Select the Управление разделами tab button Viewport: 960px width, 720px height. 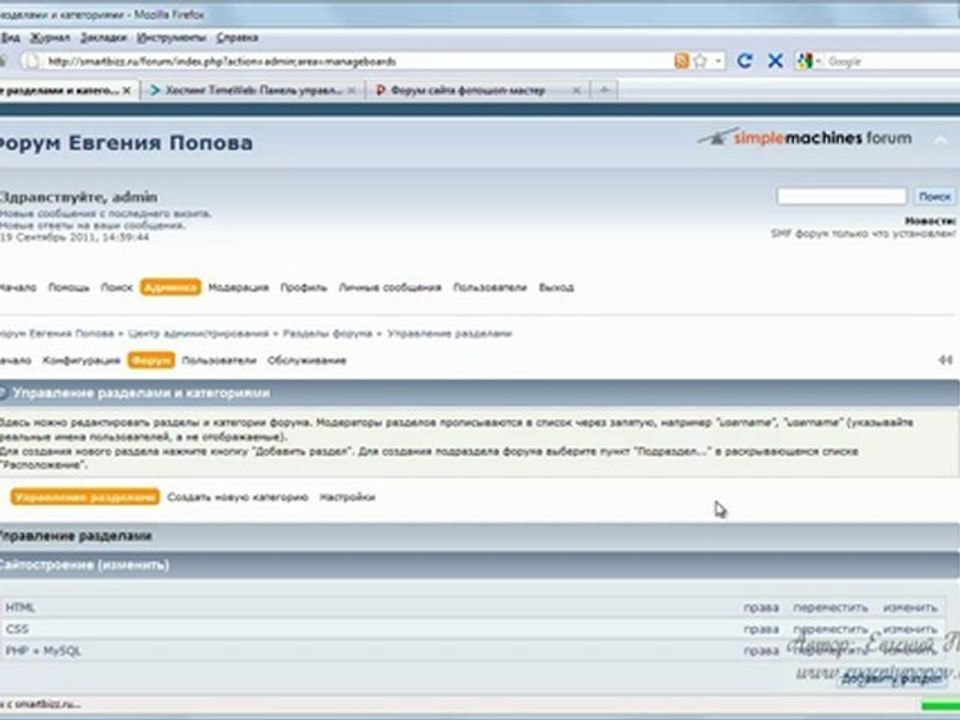click(85, 497)
